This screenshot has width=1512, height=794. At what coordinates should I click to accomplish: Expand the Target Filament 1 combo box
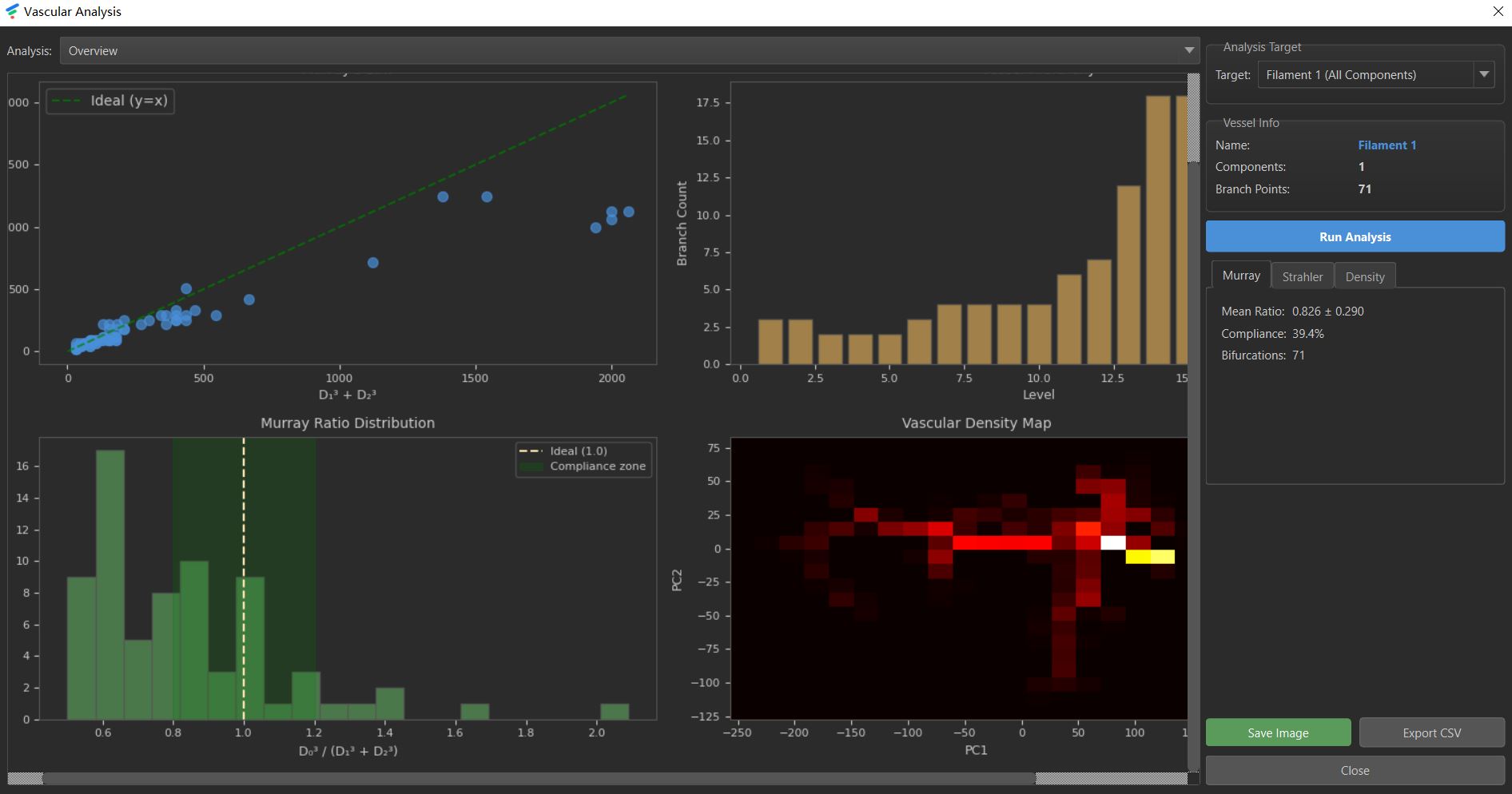[x=1375, y=75]
